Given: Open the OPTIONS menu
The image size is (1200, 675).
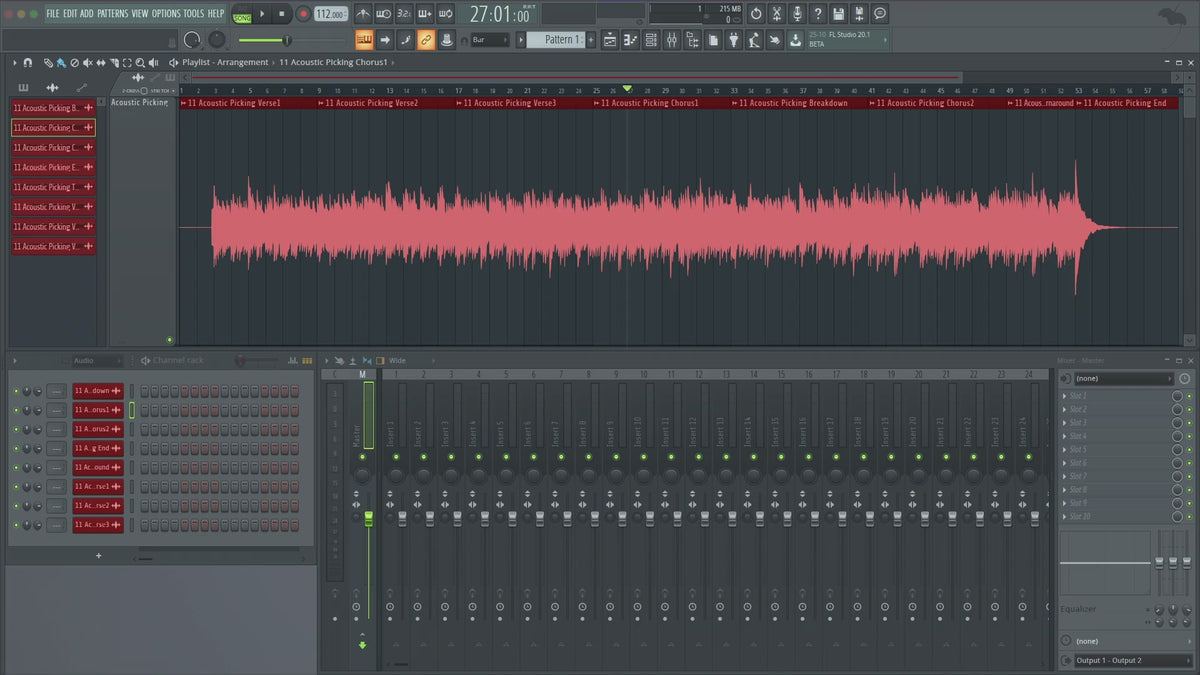Looking at the screenshot, I should (x=166, y=14).
